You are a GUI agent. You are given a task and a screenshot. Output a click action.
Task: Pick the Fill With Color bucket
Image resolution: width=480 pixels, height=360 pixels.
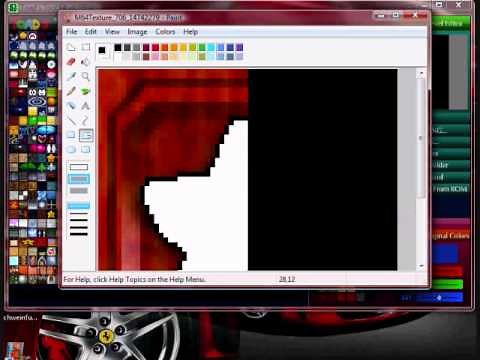pos(86,62)
